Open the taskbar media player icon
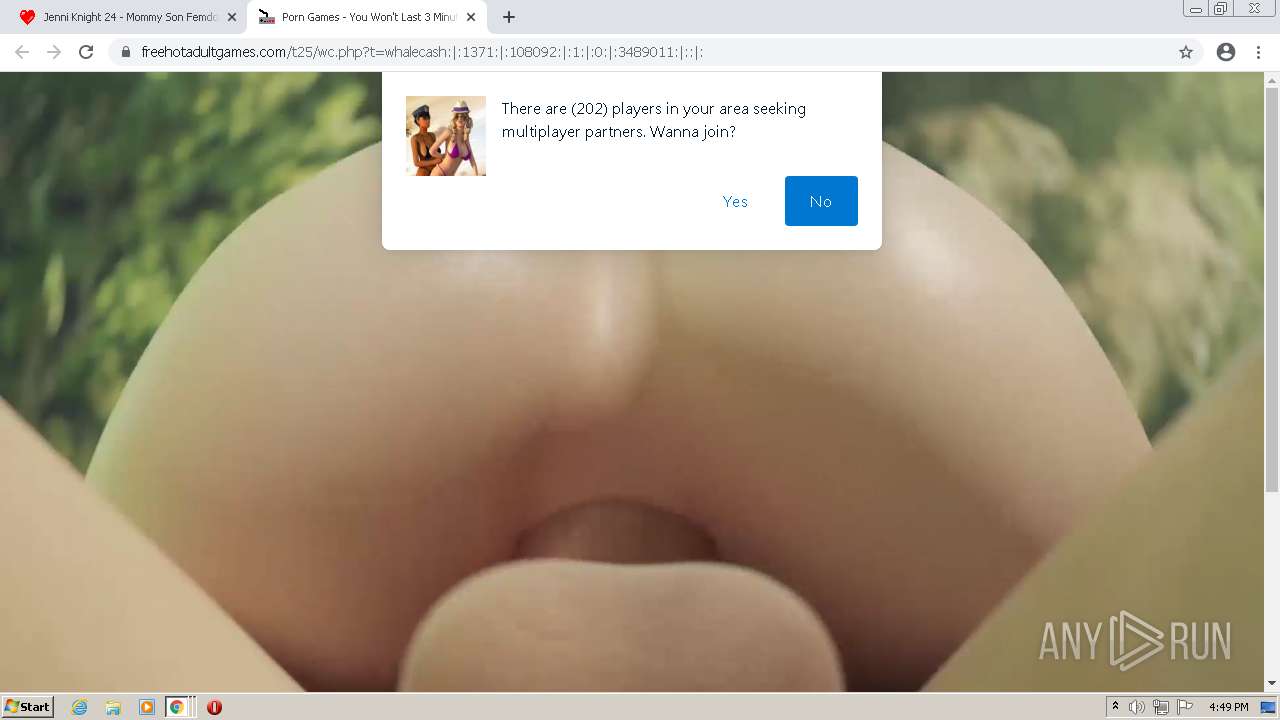 pos(146,707)
